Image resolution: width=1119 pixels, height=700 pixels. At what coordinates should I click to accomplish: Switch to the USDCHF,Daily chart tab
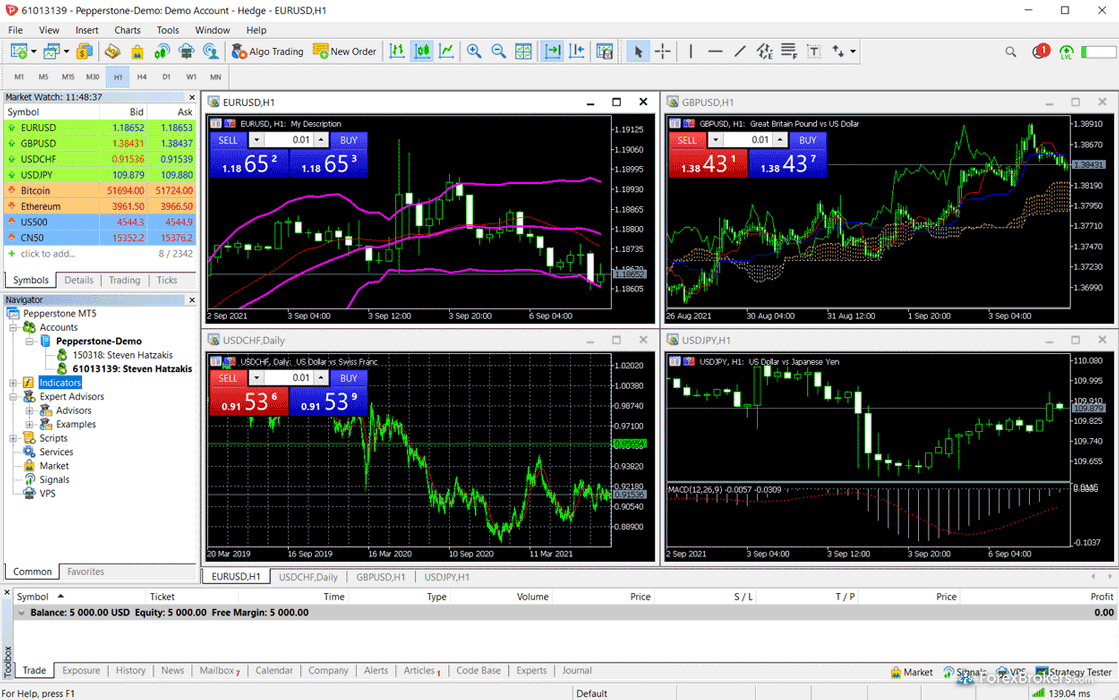pyautogui.click(x=308, y=577)
